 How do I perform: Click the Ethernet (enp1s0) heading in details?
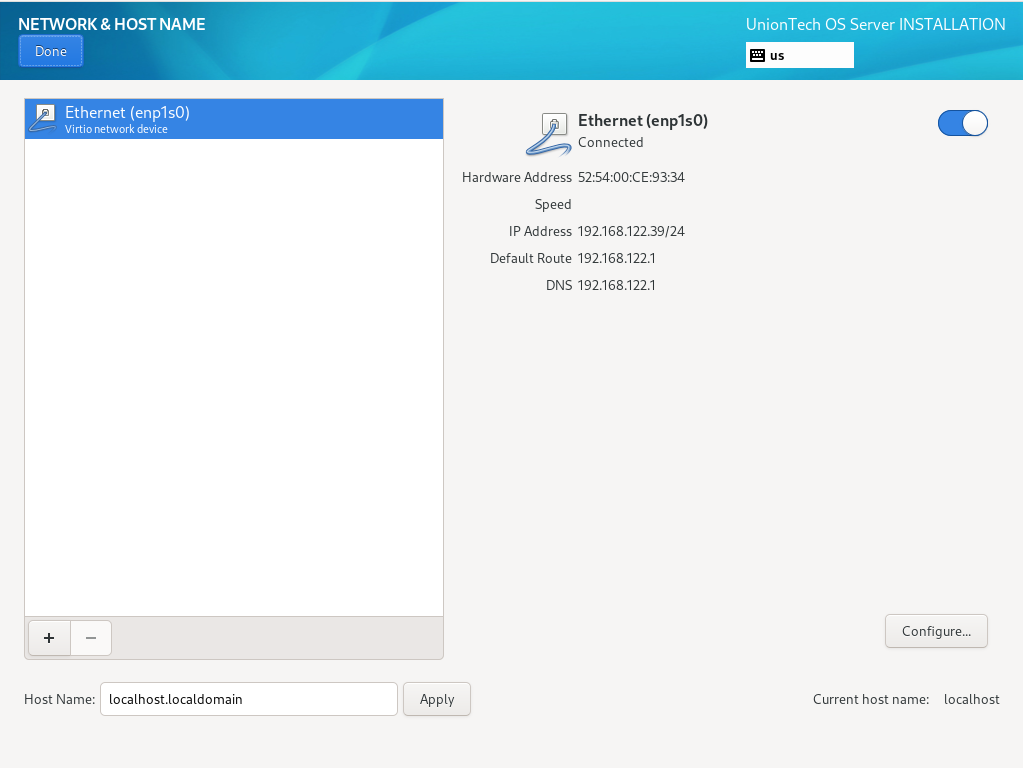pos(643,121)
